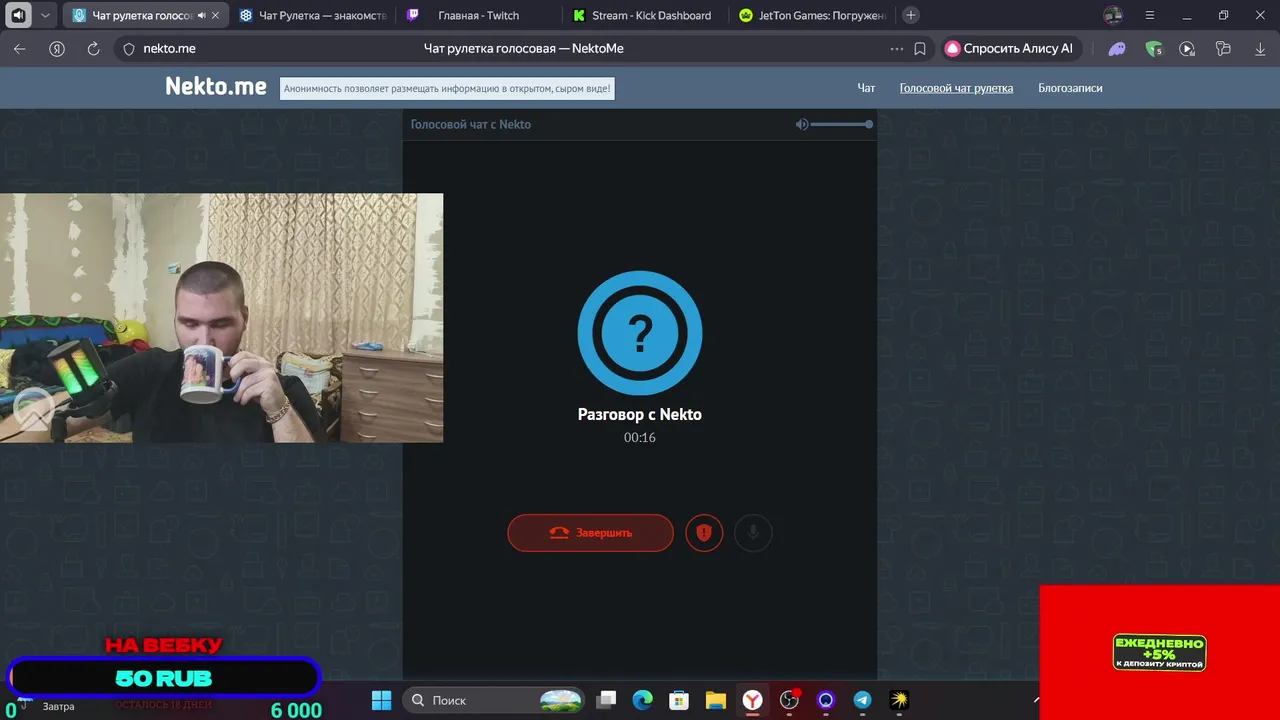Screen dimensions: 1280x720
Task: Switch to JetTon Games tab
Action: 812,15
